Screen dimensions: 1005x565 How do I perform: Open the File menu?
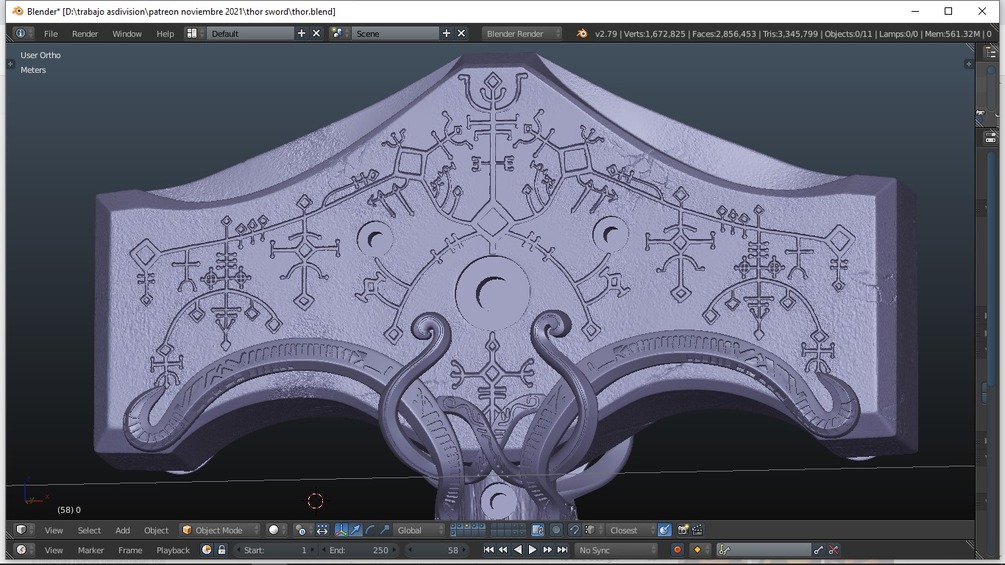[x=51, y=33]
